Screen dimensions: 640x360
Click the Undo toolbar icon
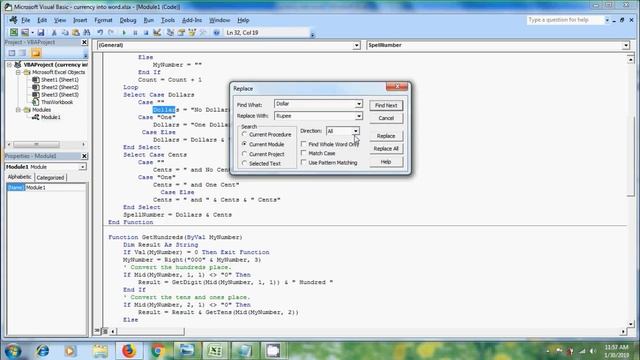pyautogui.click(x=100, y=32)
